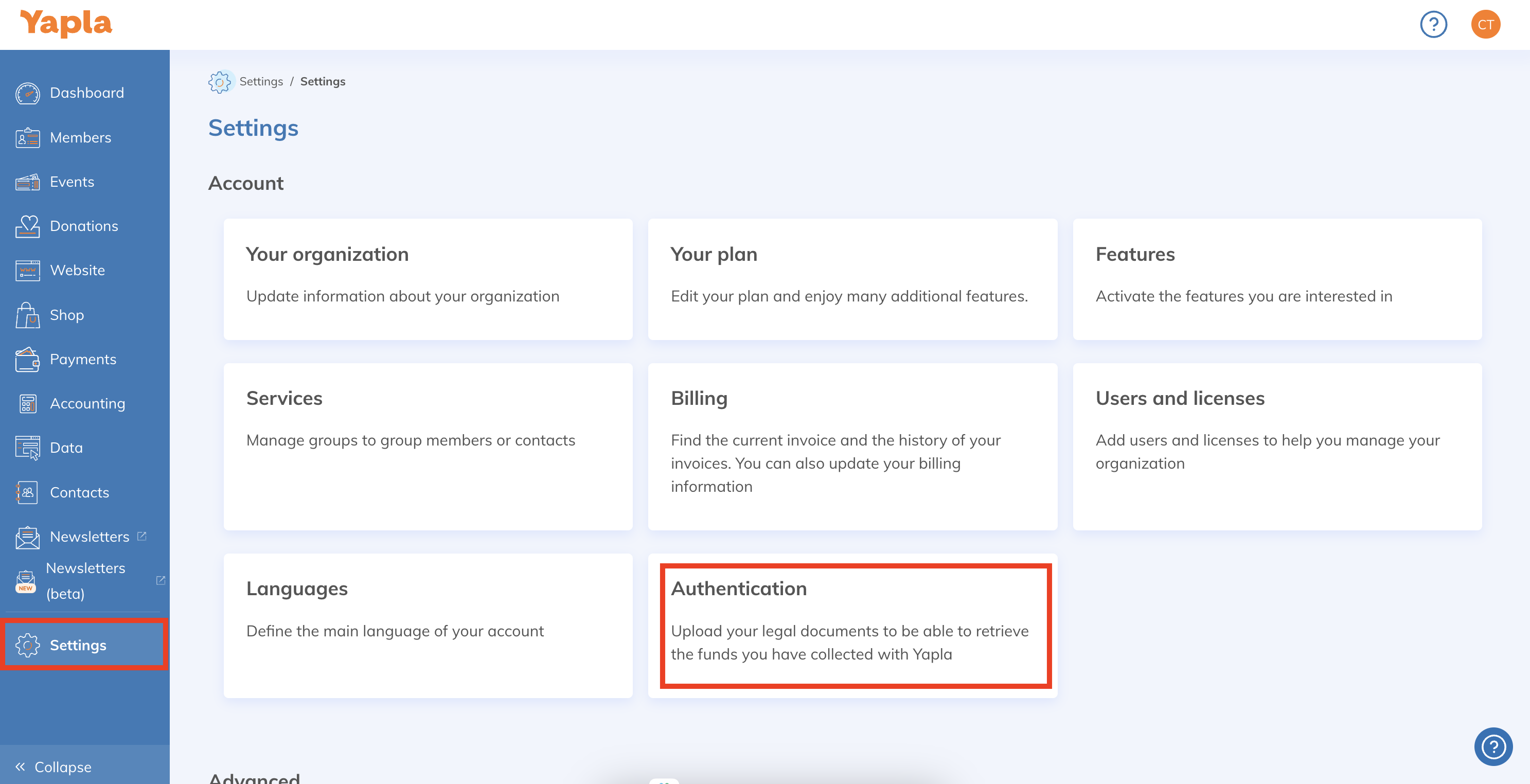Go to the Data menu item
This screenshot has width=1530, height=784.
[66, 448]
